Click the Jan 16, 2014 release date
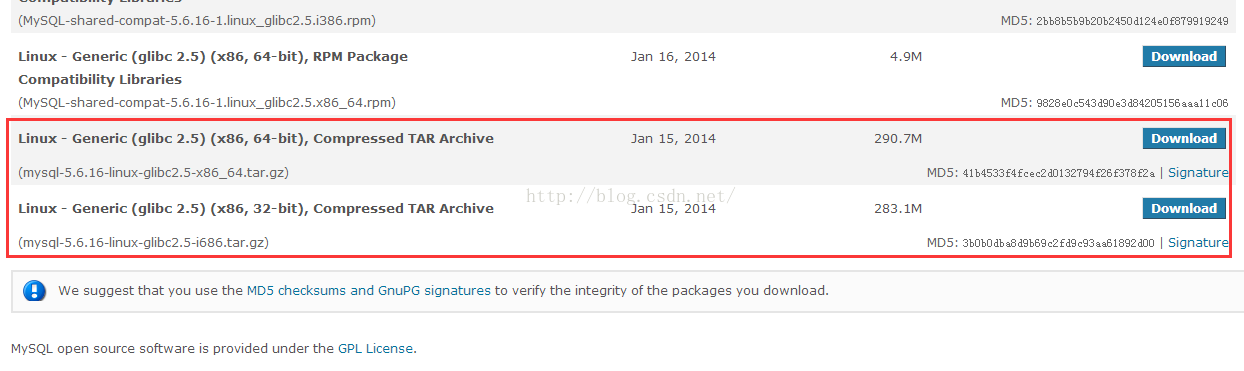This screenshot has height=371, width=1244. [673, 57]
